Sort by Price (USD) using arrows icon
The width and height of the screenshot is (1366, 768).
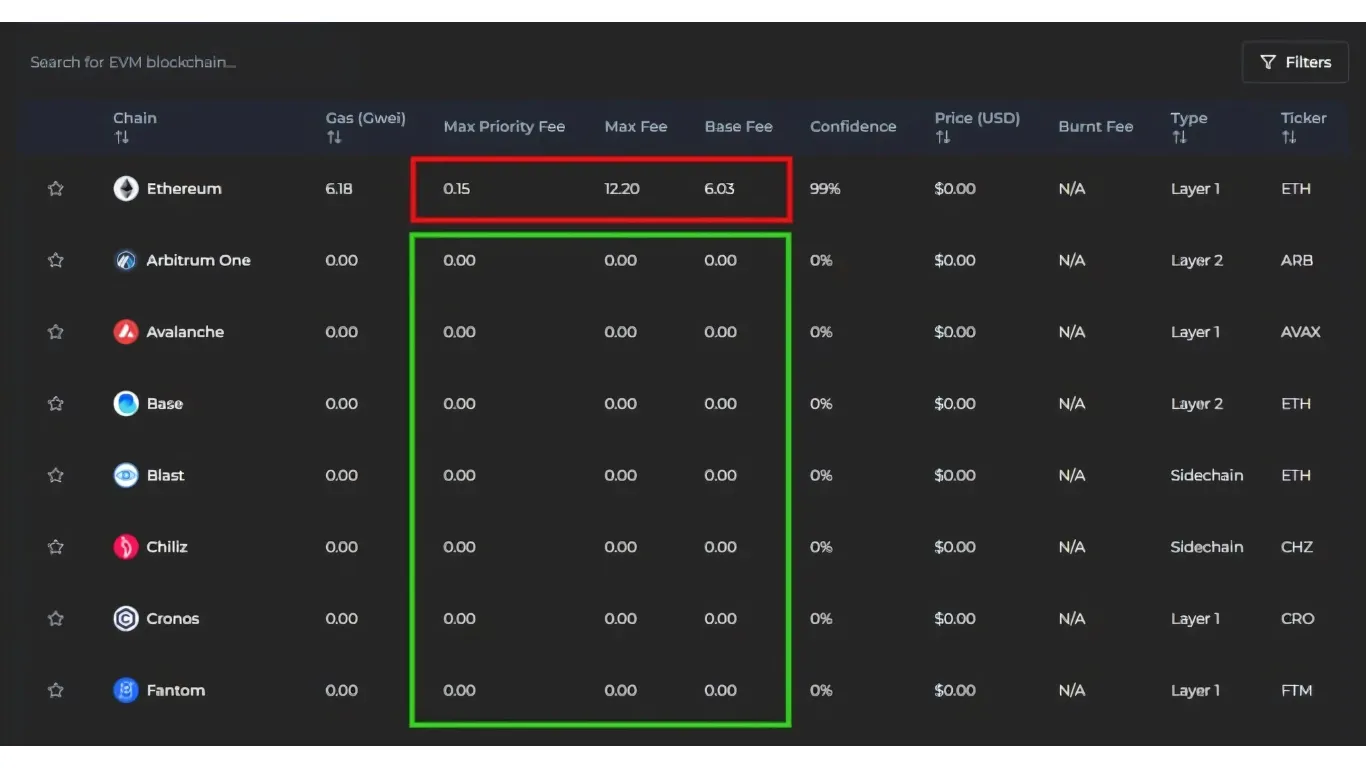coord(943,138)
